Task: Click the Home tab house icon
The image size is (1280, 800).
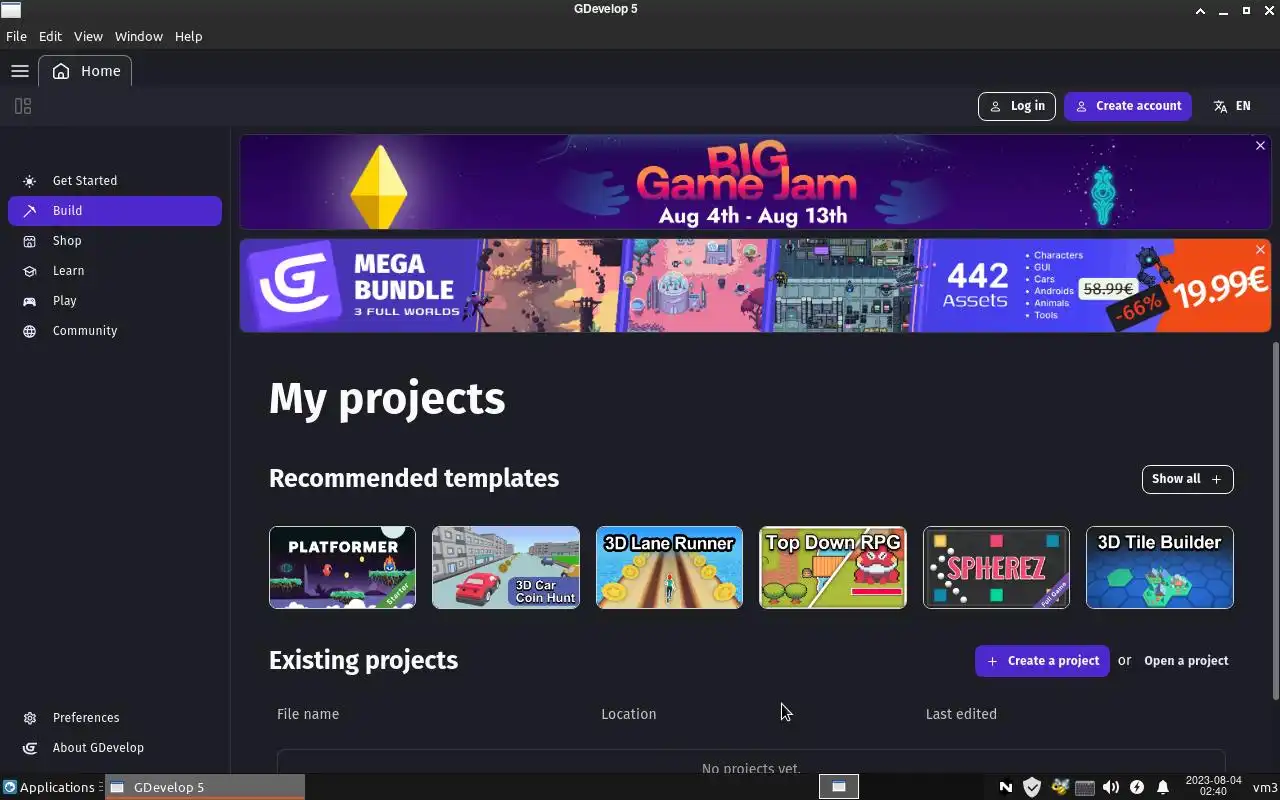Action: (x=62, y=71)
